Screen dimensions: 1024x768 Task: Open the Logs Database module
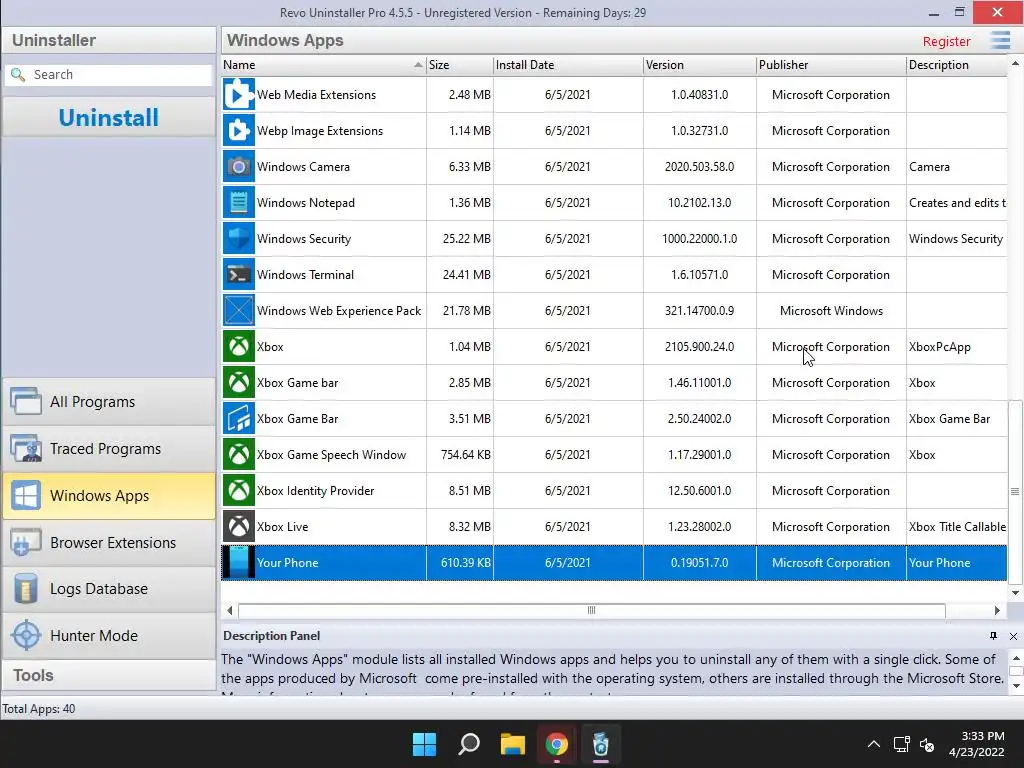108,588
